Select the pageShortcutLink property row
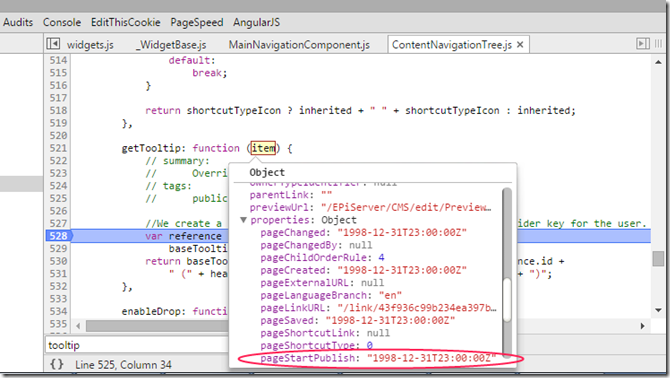 [325, 333]
